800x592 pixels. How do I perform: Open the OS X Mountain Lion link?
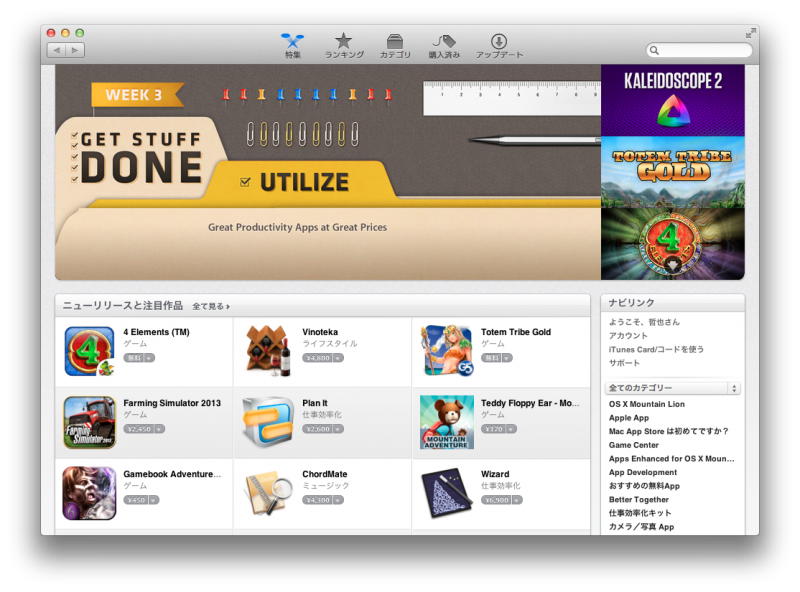point(646,404)
